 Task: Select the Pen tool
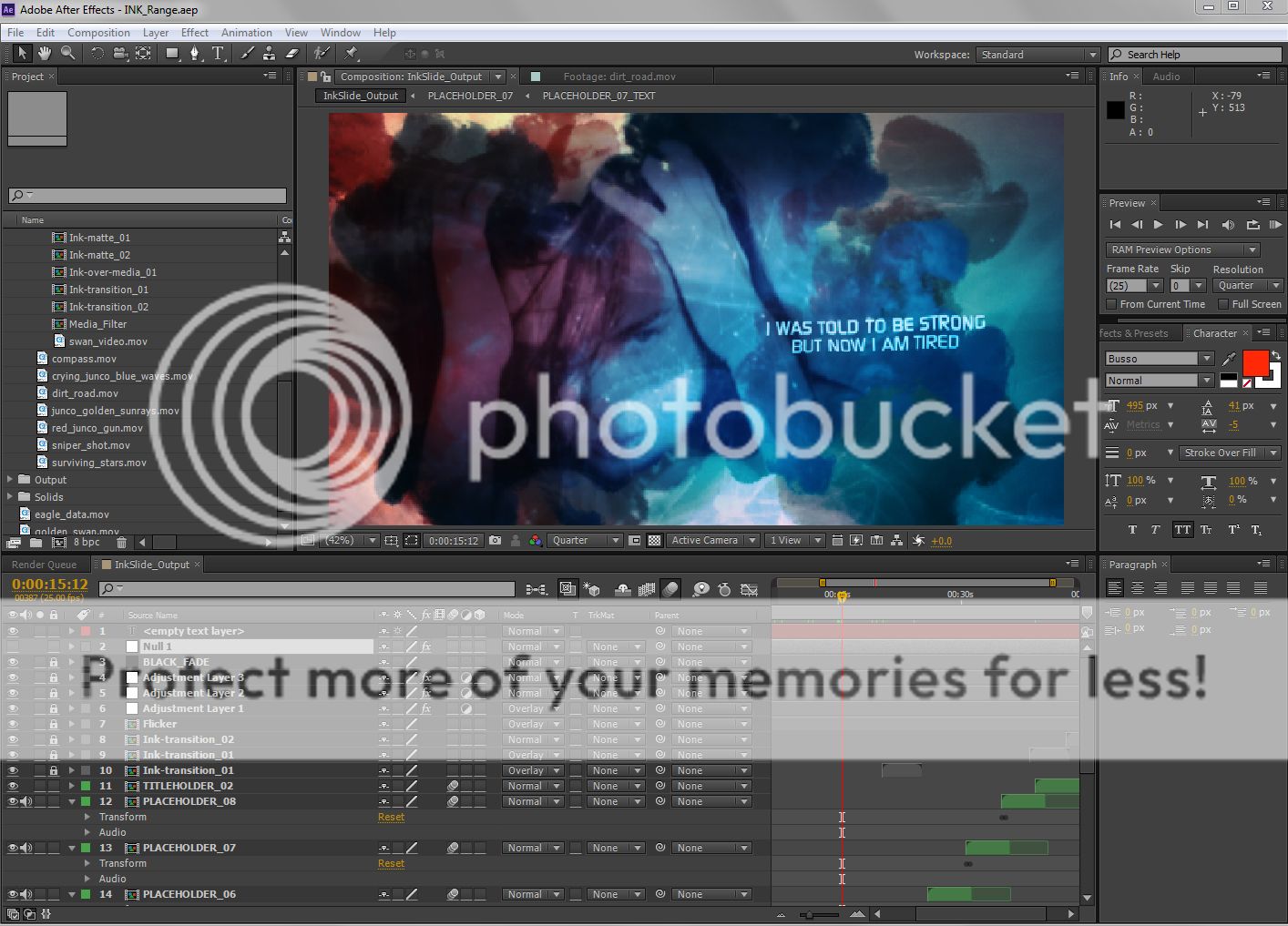coord(194,54)
